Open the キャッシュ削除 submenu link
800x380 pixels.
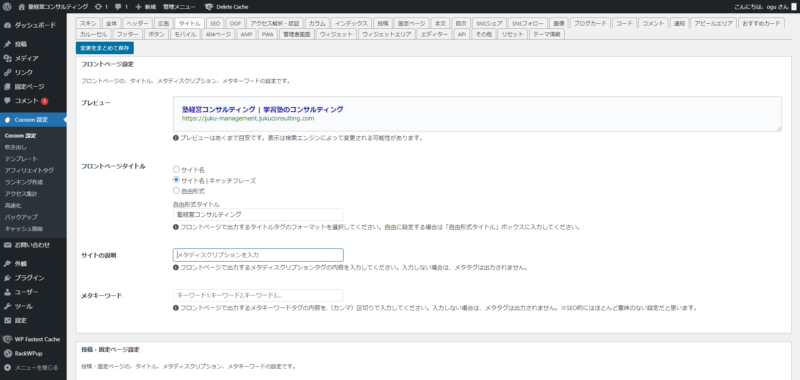pyautogui.click(x=23, y=229)
